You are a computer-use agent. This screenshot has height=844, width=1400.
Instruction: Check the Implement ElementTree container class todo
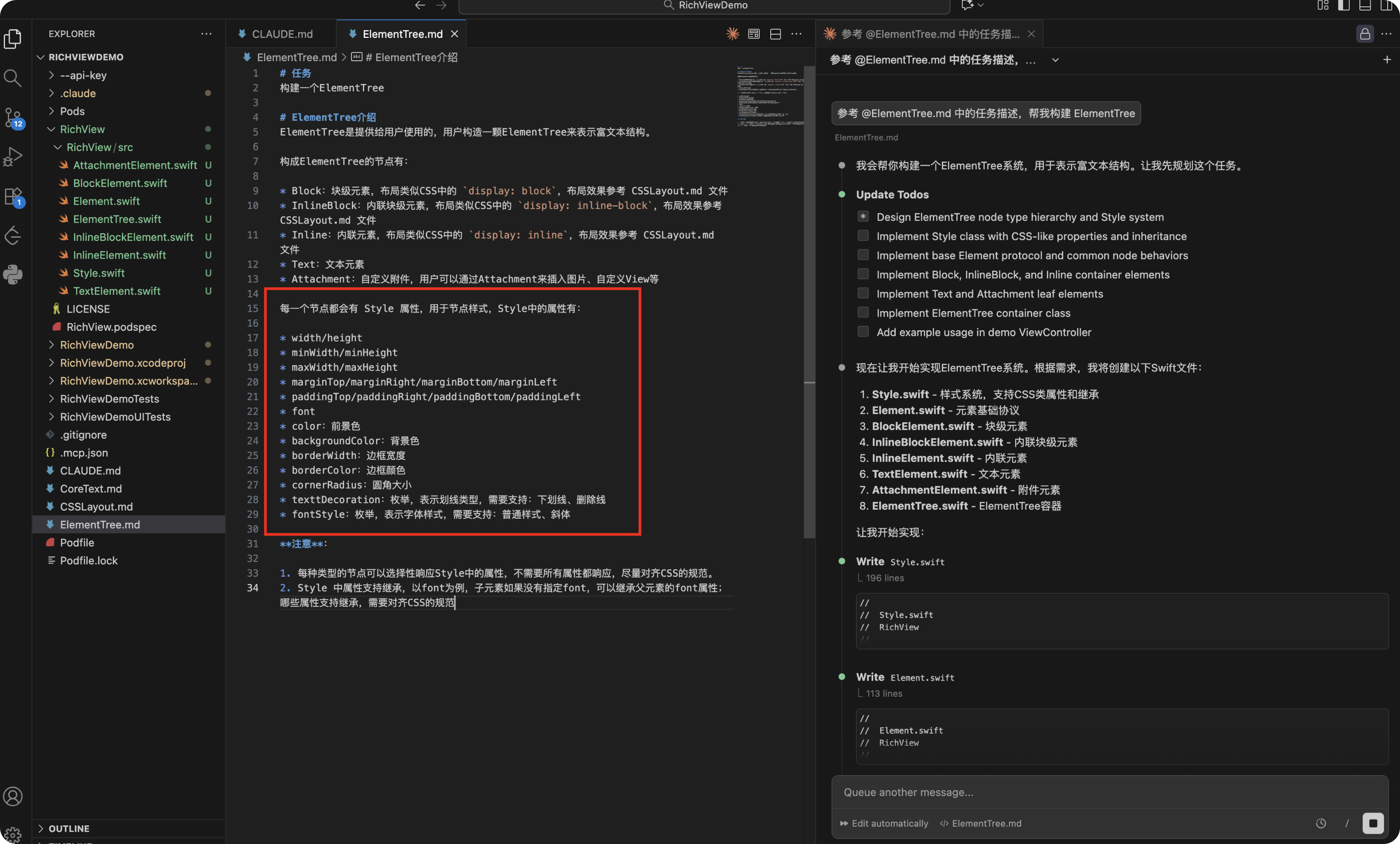click(862, 313)
